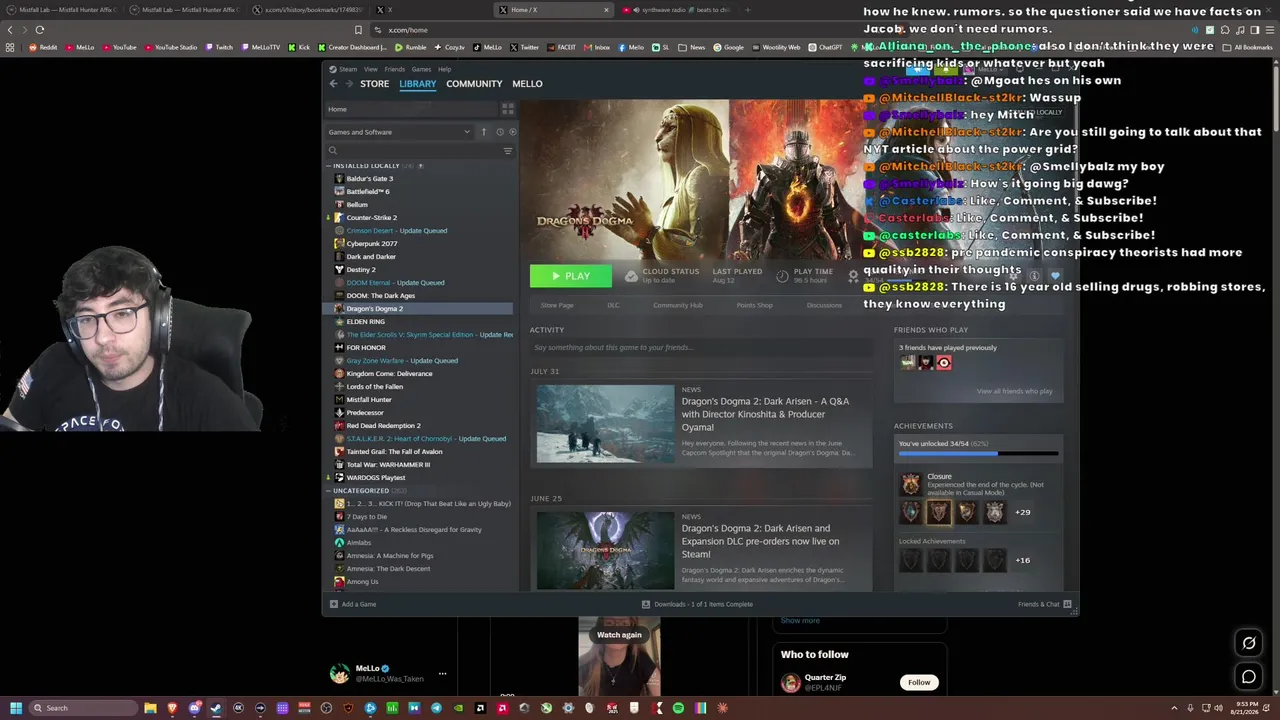Viewport: 1280px width, 720px height.
Task: Bookmark the x.com page in the address bar
Action: coord(358,30)
